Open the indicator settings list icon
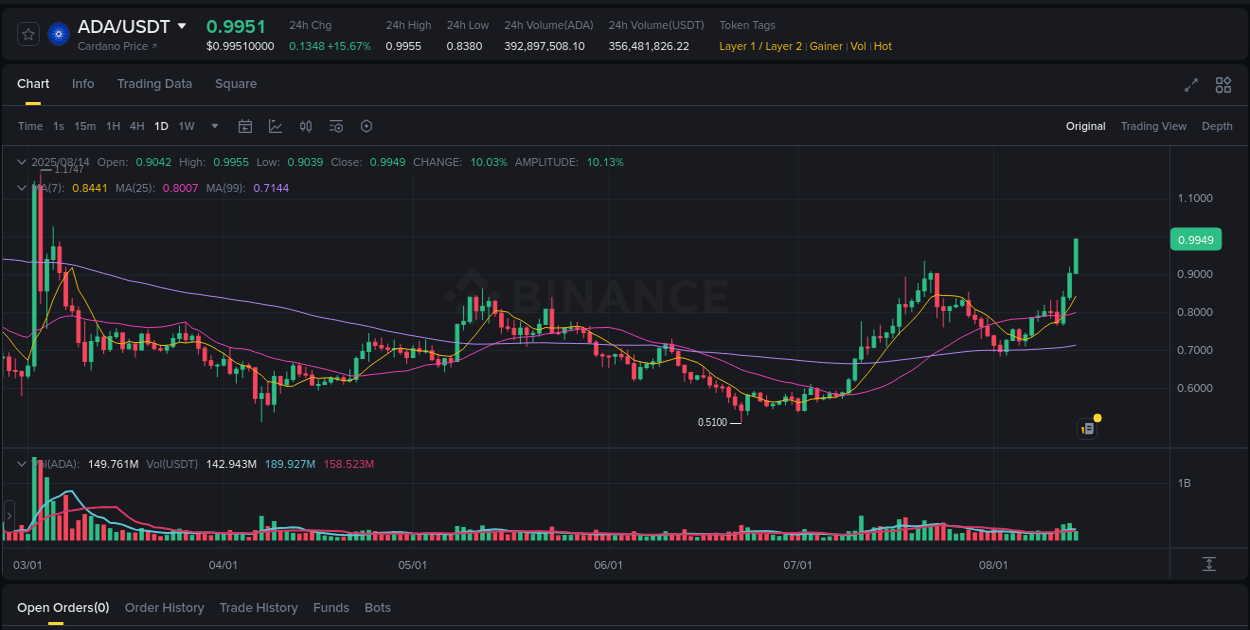Image resolution: width=1250 pixels, height=630 pixels. (x=336, y=126)
